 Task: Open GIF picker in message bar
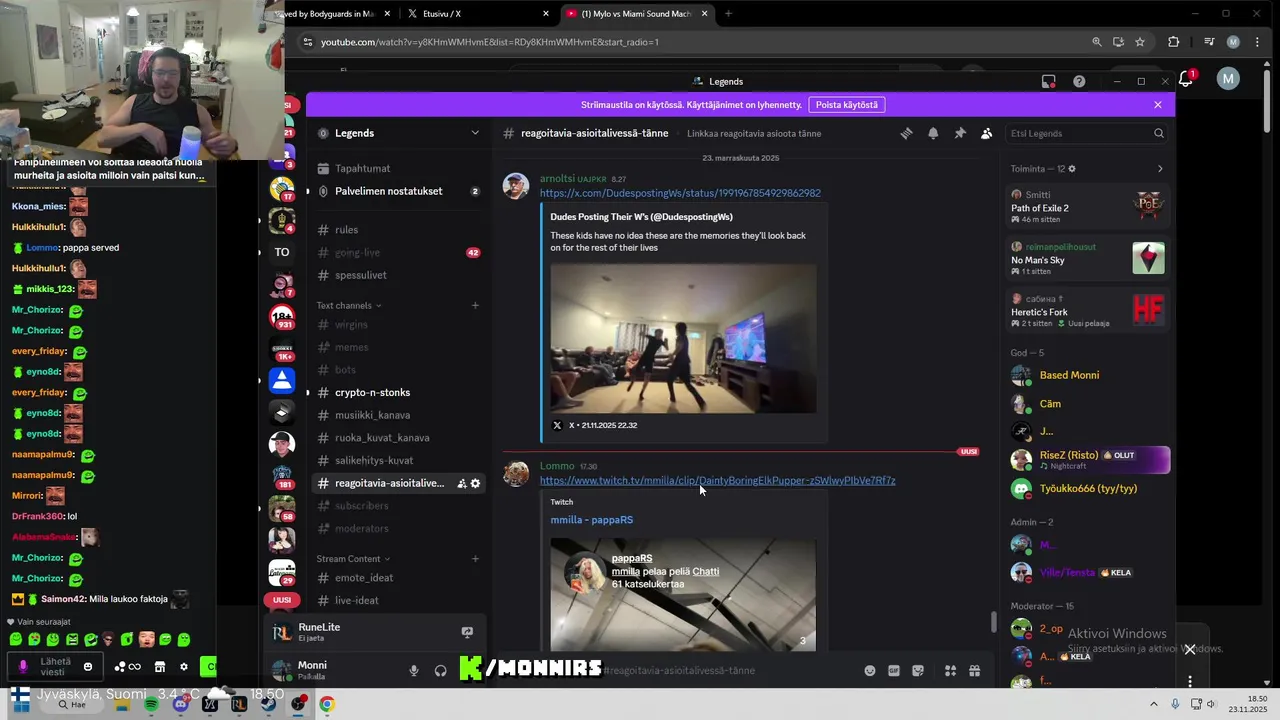(894, 670)
